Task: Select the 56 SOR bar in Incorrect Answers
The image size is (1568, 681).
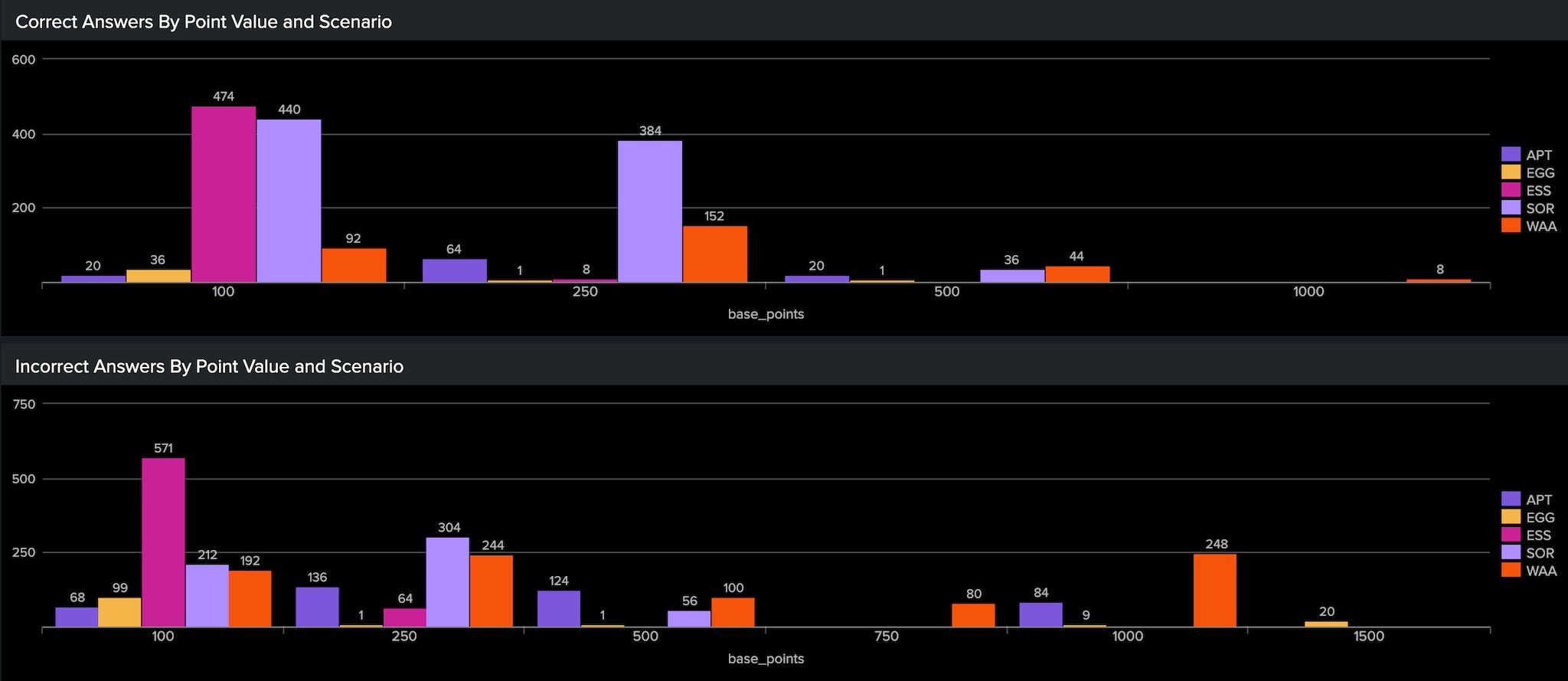Action: point(689,619)
